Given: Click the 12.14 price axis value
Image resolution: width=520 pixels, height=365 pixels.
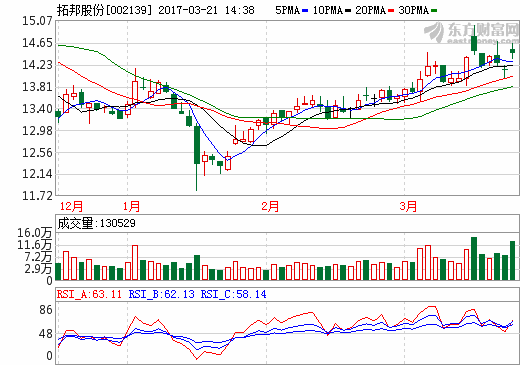Looking at the screenshot, I should pyautogui.click(x=37, y=174).
